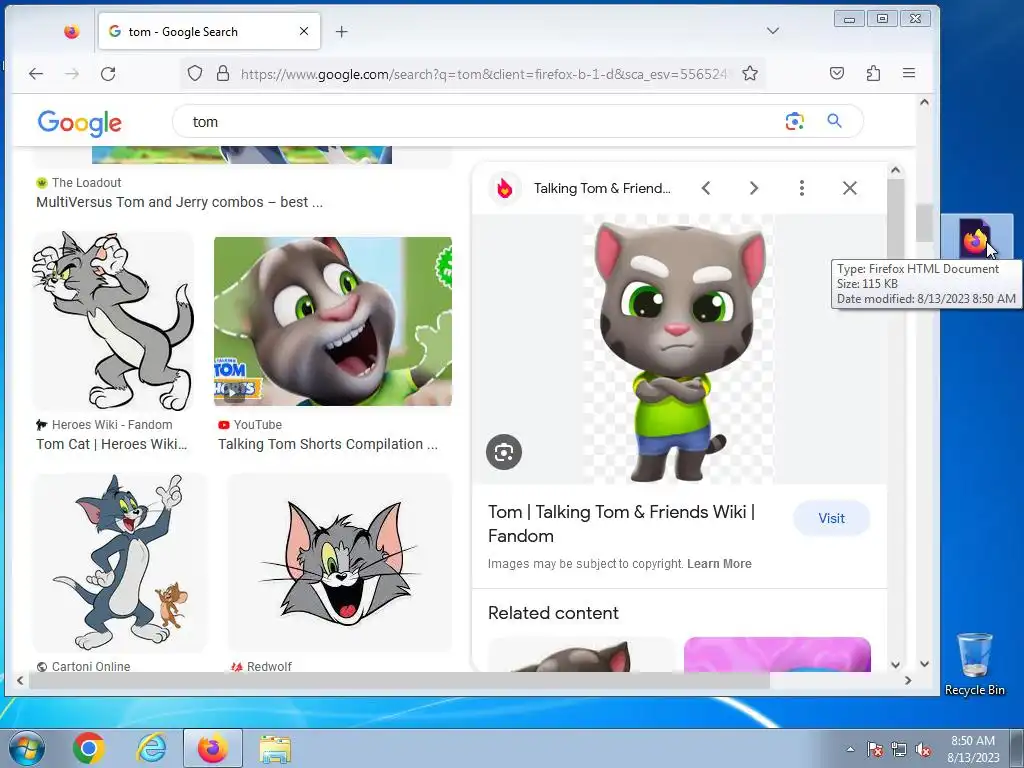Image resolution: width=1024 pixels, height=768 pixels.
Task: Search inside image with Lens button
Action: [x=504, y=452]
